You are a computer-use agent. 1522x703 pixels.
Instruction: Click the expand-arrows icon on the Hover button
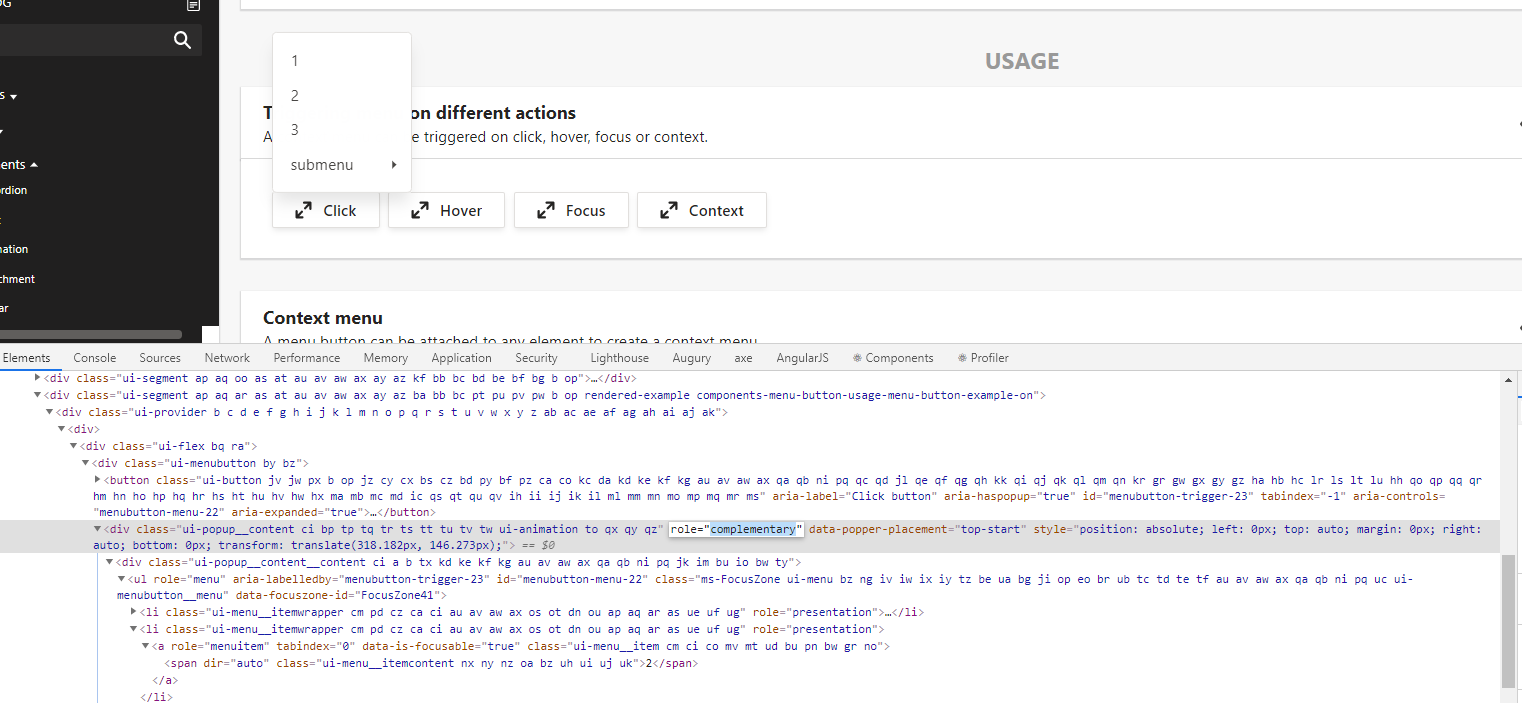pyautogui.click(x=421, y=210)
